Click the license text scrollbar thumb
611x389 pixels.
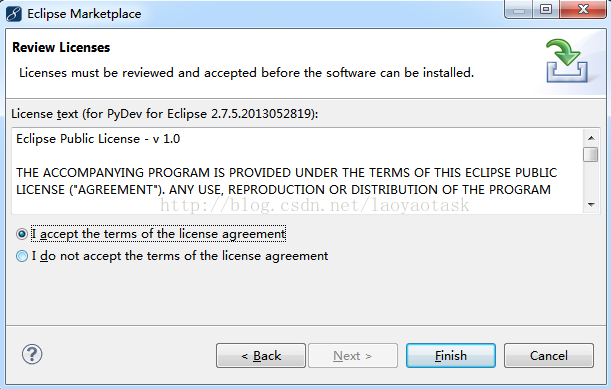tap(591, 154)
